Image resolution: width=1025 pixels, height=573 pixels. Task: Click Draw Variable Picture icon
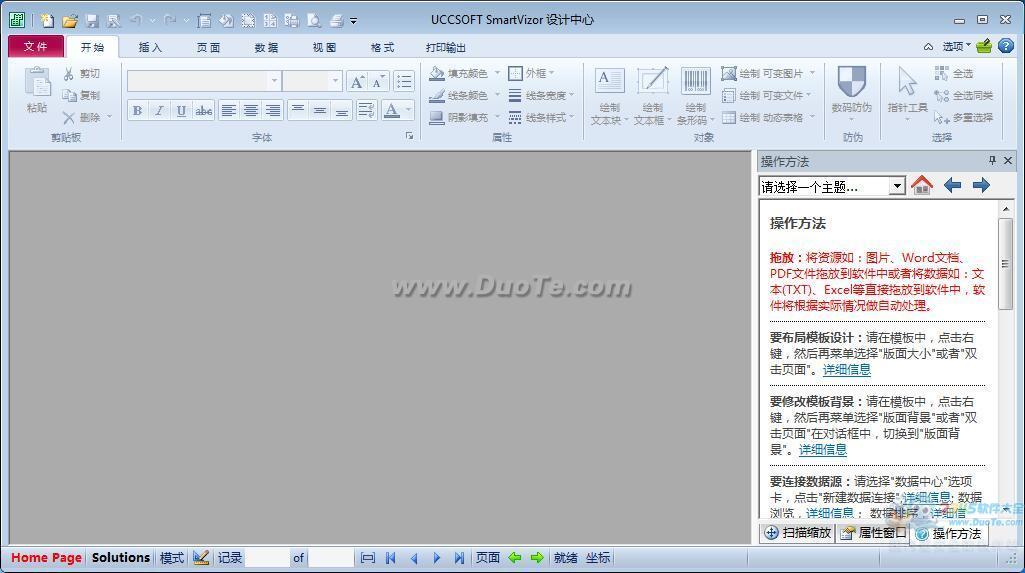click(729, 73)
